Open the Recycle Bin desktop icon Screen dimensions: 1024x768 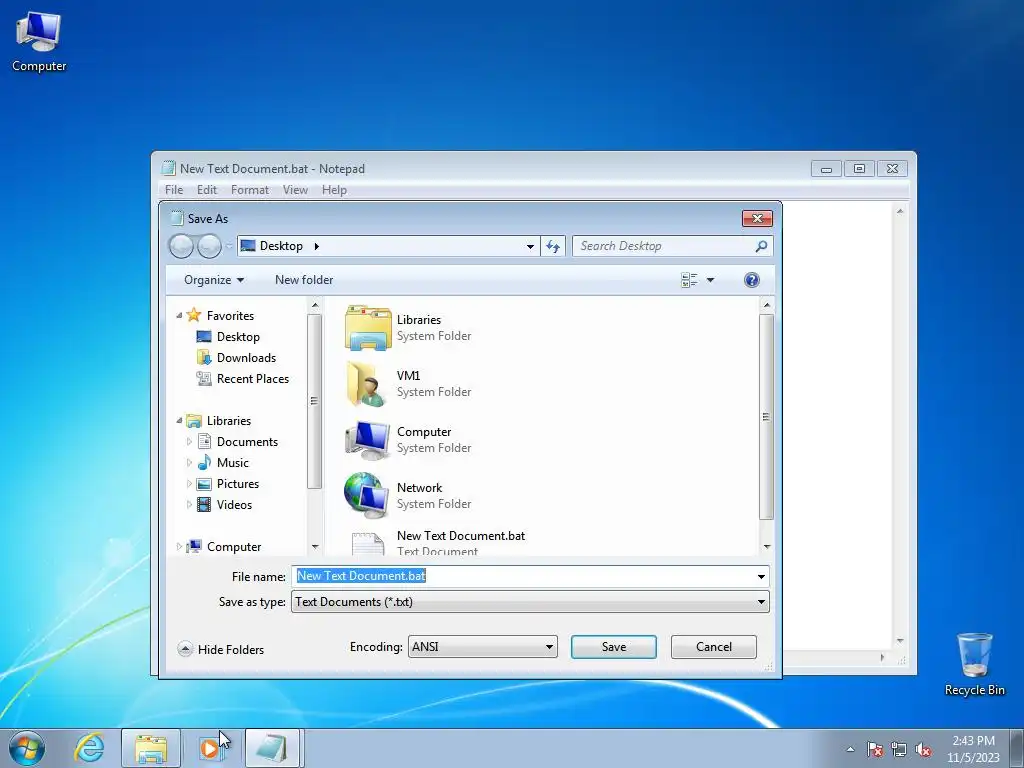(974, 664)
